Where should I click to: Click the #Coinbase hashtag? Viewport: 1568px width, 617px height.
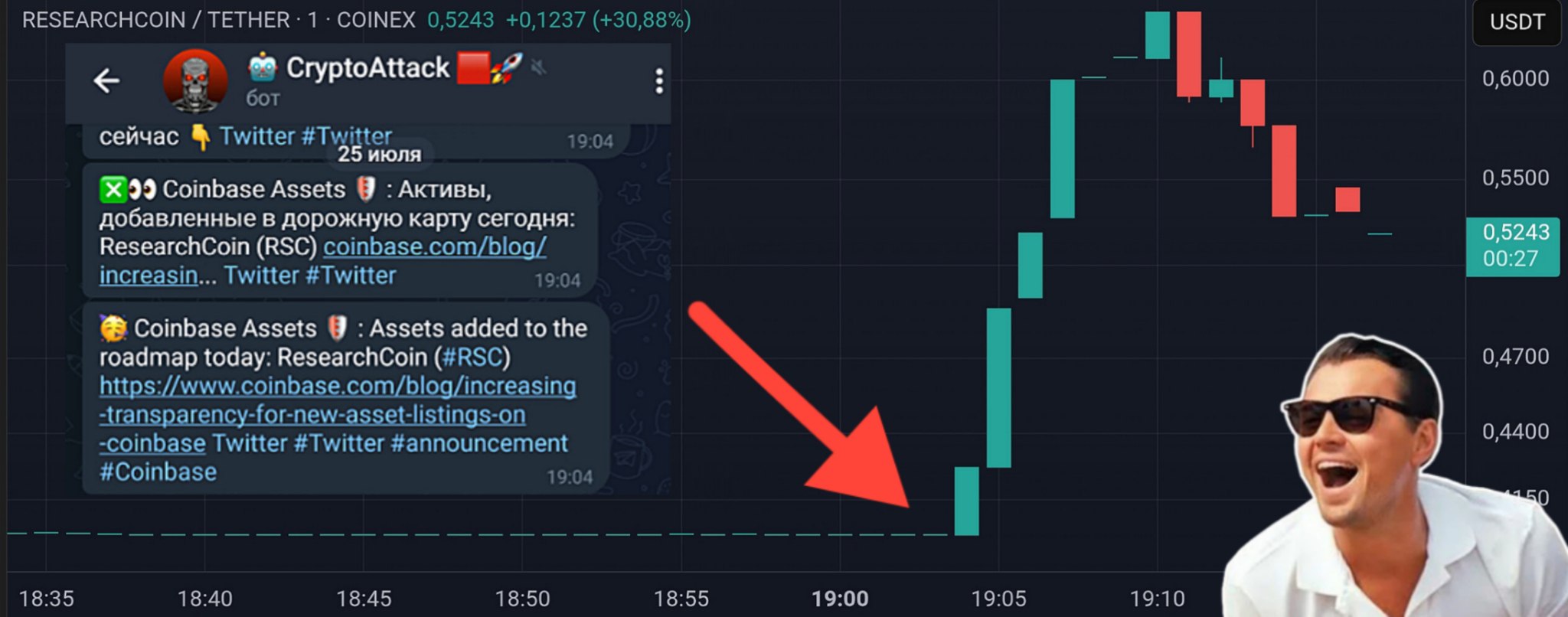pos(158,472)
